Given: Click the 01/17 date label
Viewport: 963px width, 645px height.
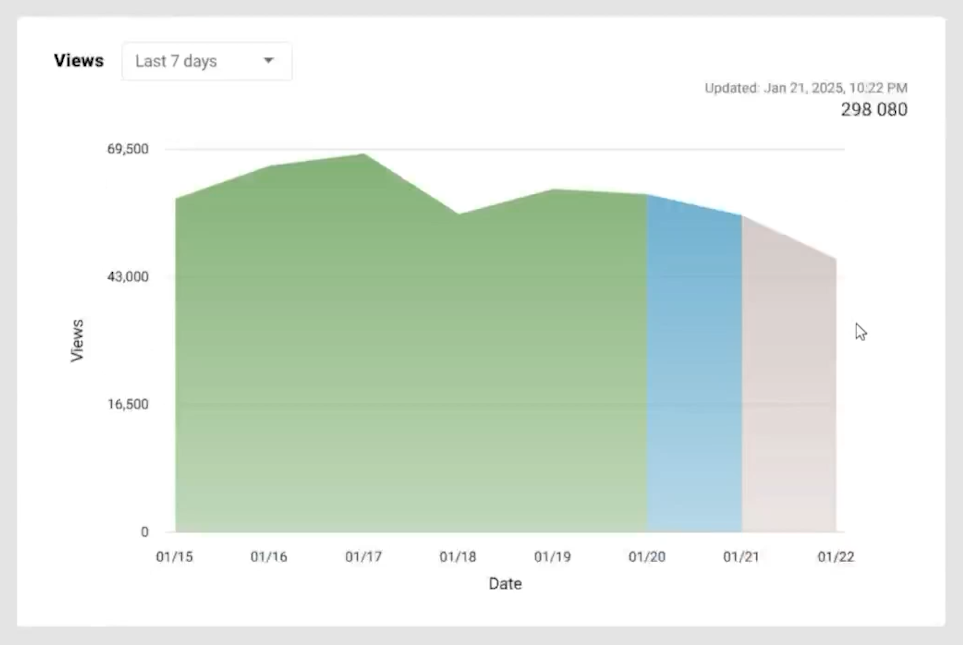Looking at the screenshot, I should point(363,557).
